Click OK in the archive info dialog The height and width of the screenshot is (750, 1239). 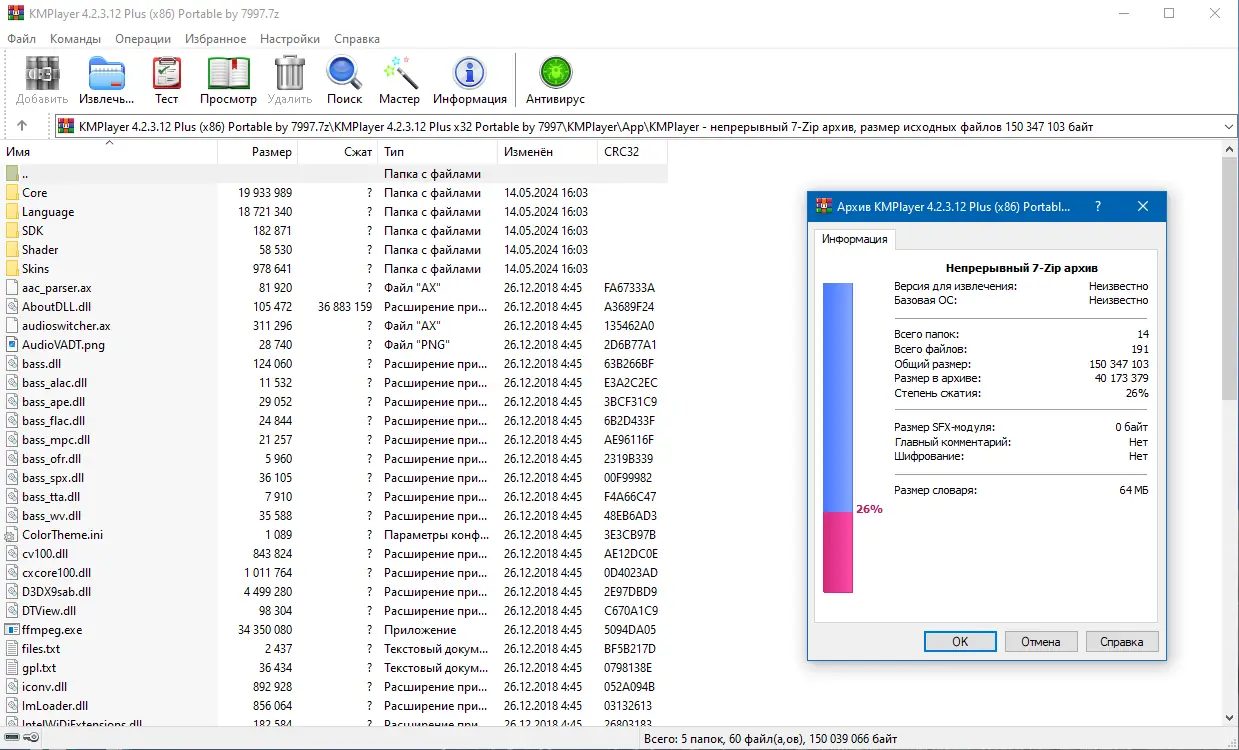(x=959, y=641)
